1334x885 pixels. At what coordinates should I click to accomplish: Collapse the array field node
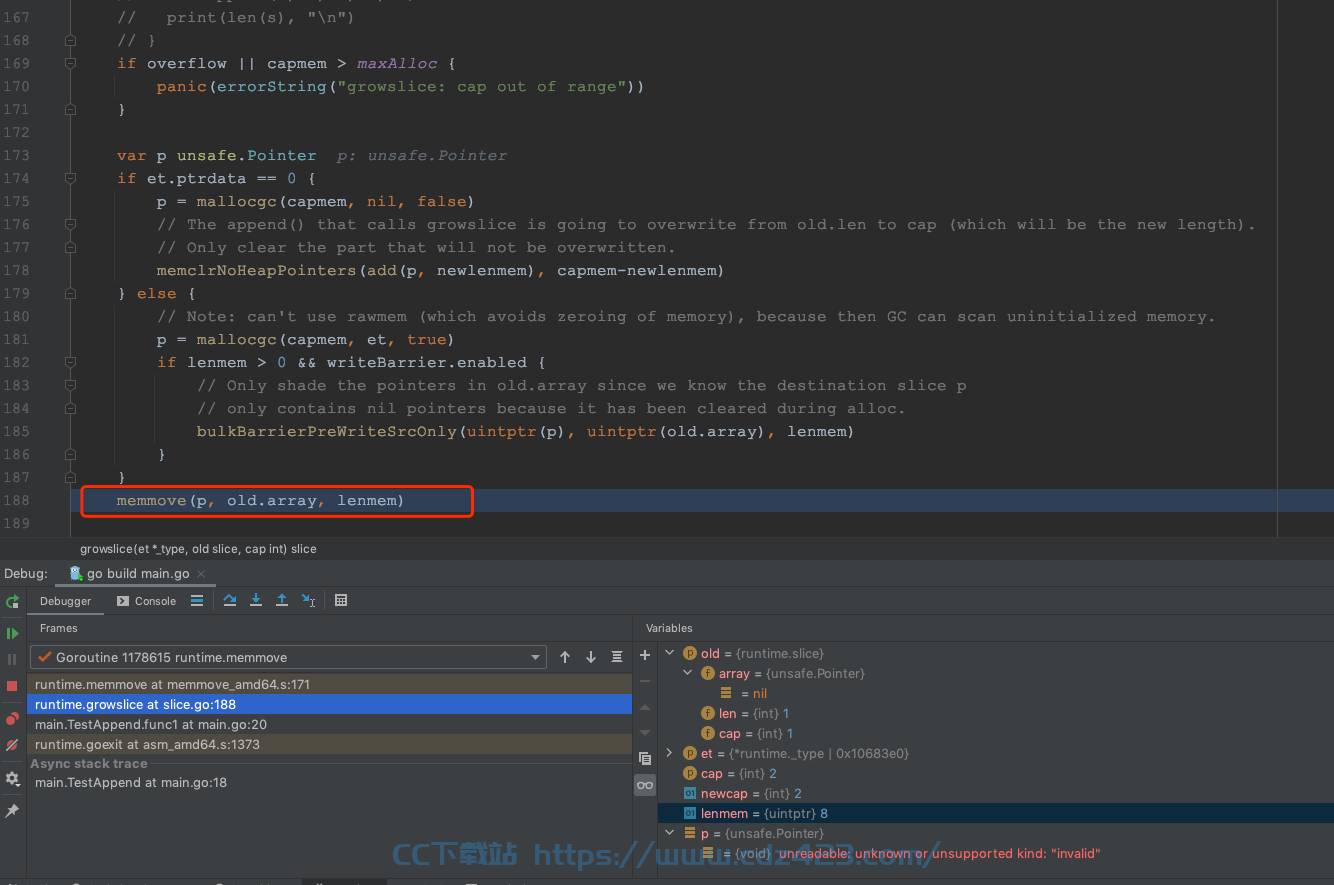point(688,673)
